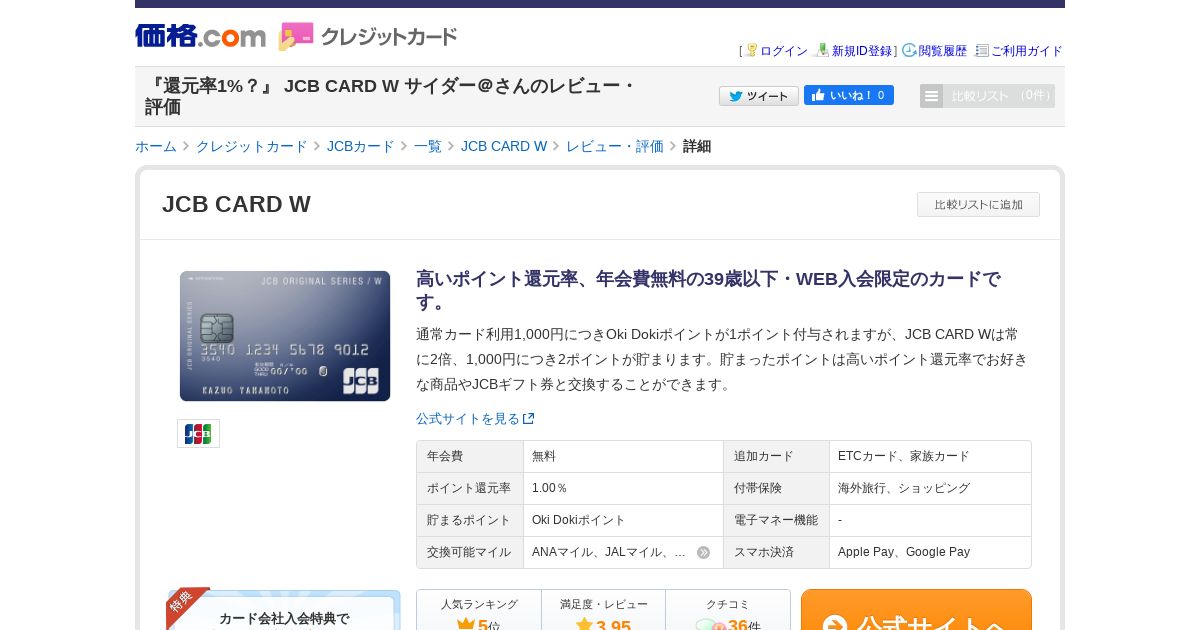Open the ご利用ガイド link
1200x630 pixels.
tap(1027, 51)
